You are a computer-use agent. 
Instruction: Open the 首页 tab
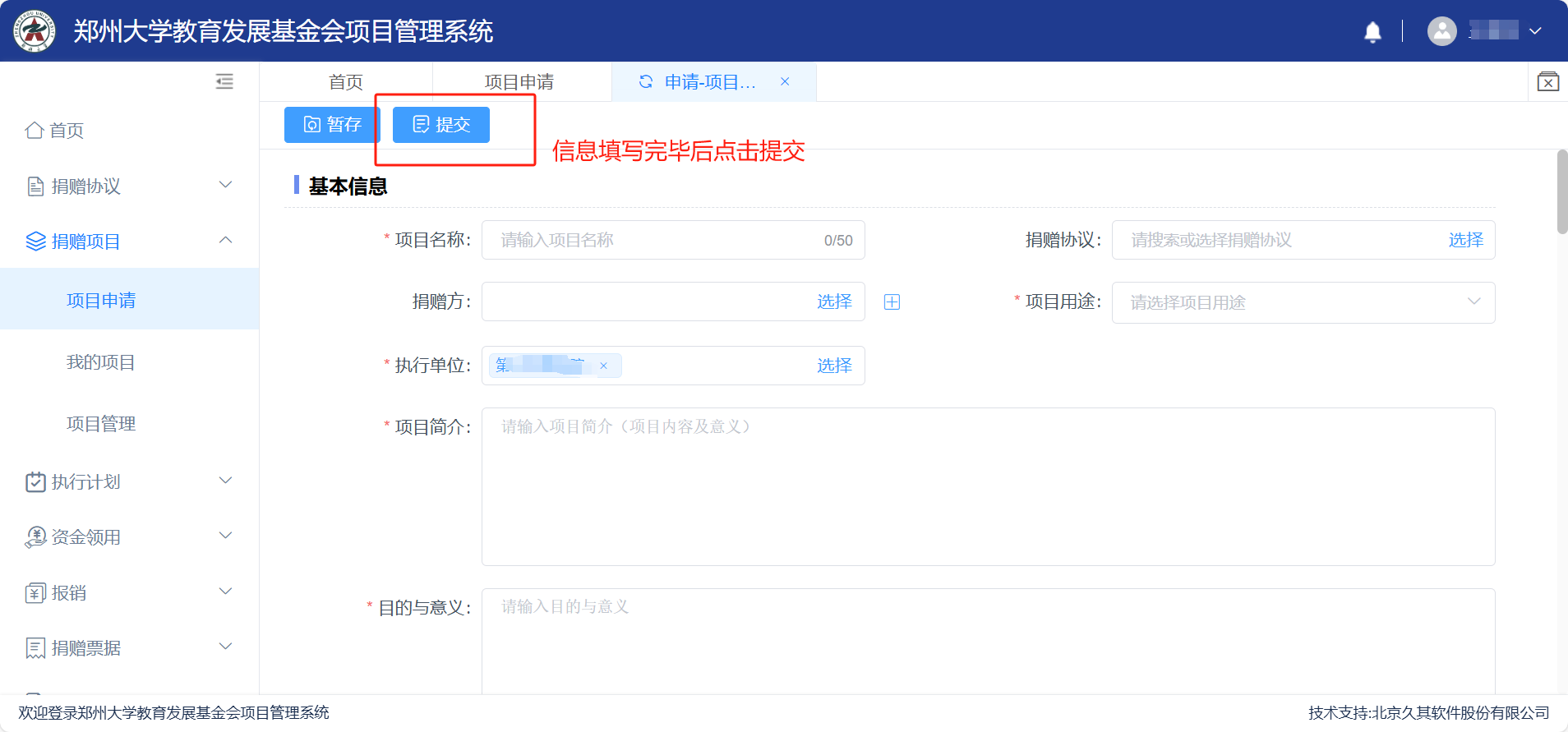pos(346,82)
